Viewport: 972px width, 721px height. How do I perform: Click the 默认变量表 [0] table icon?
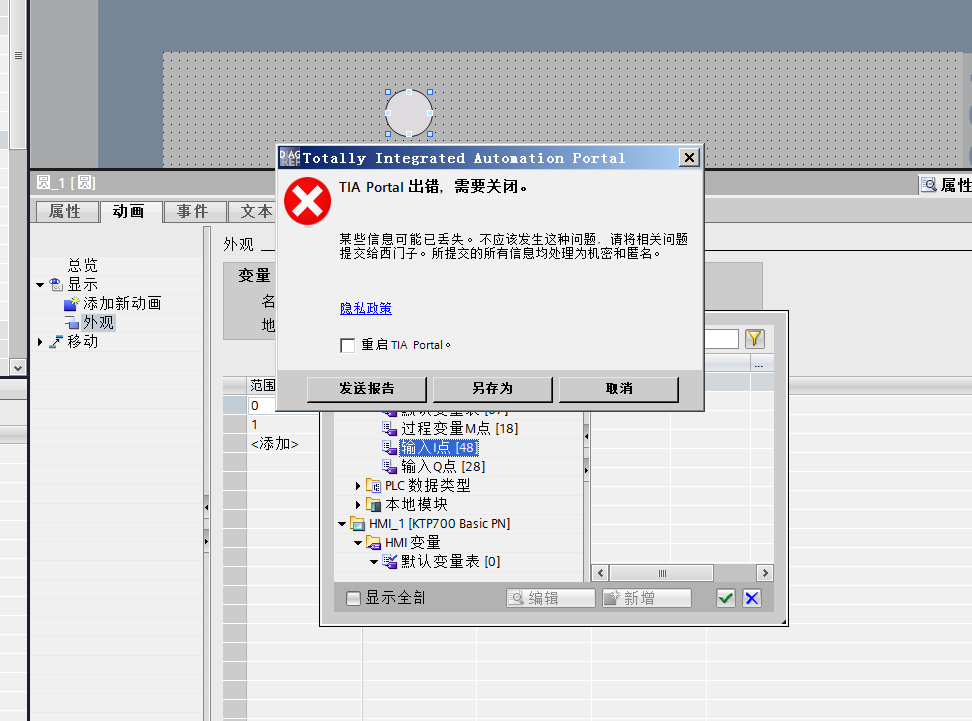click(x=389, y=562)
